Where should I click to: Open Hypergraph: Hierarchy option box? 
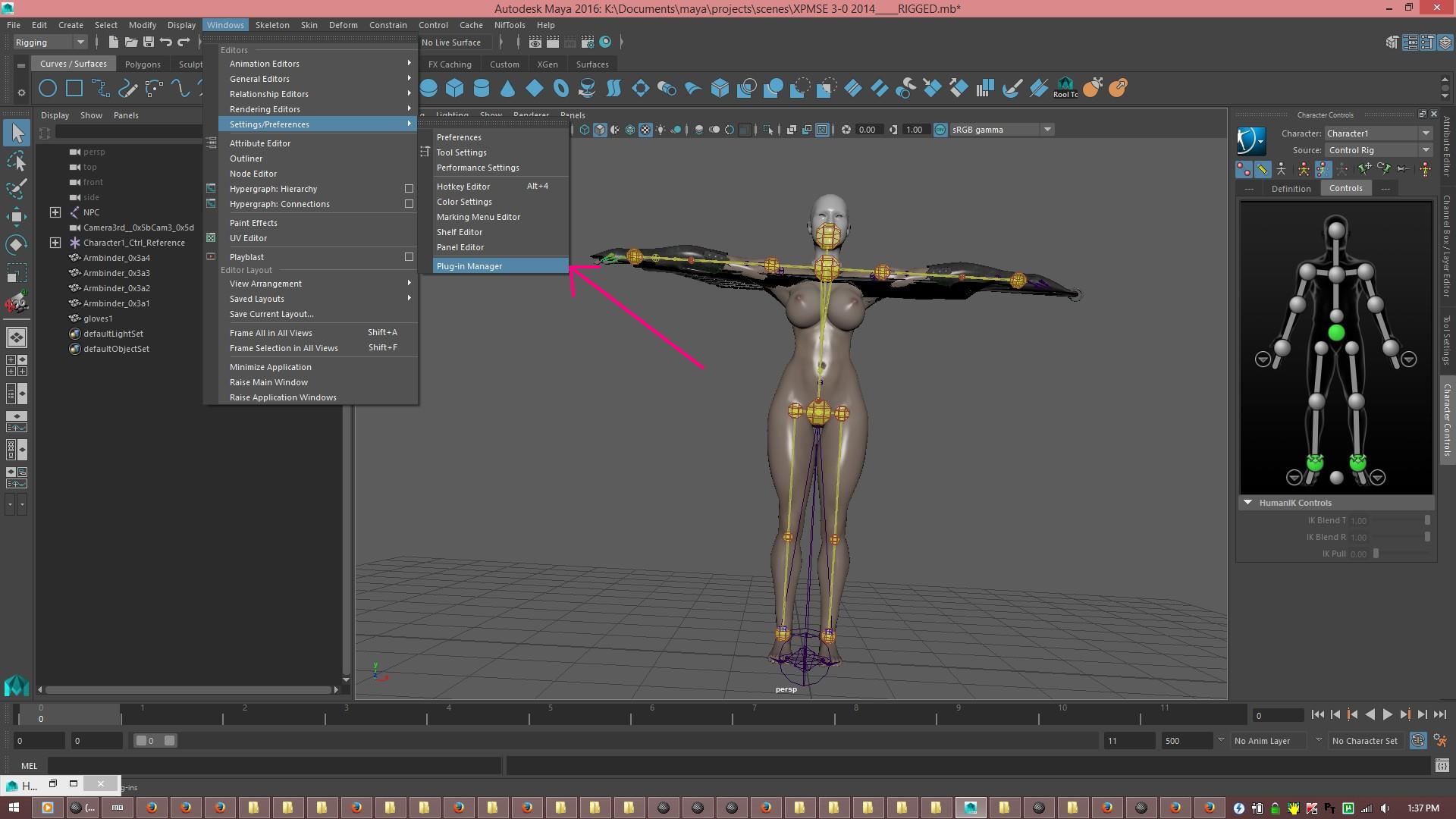click(x=409, y=189)
